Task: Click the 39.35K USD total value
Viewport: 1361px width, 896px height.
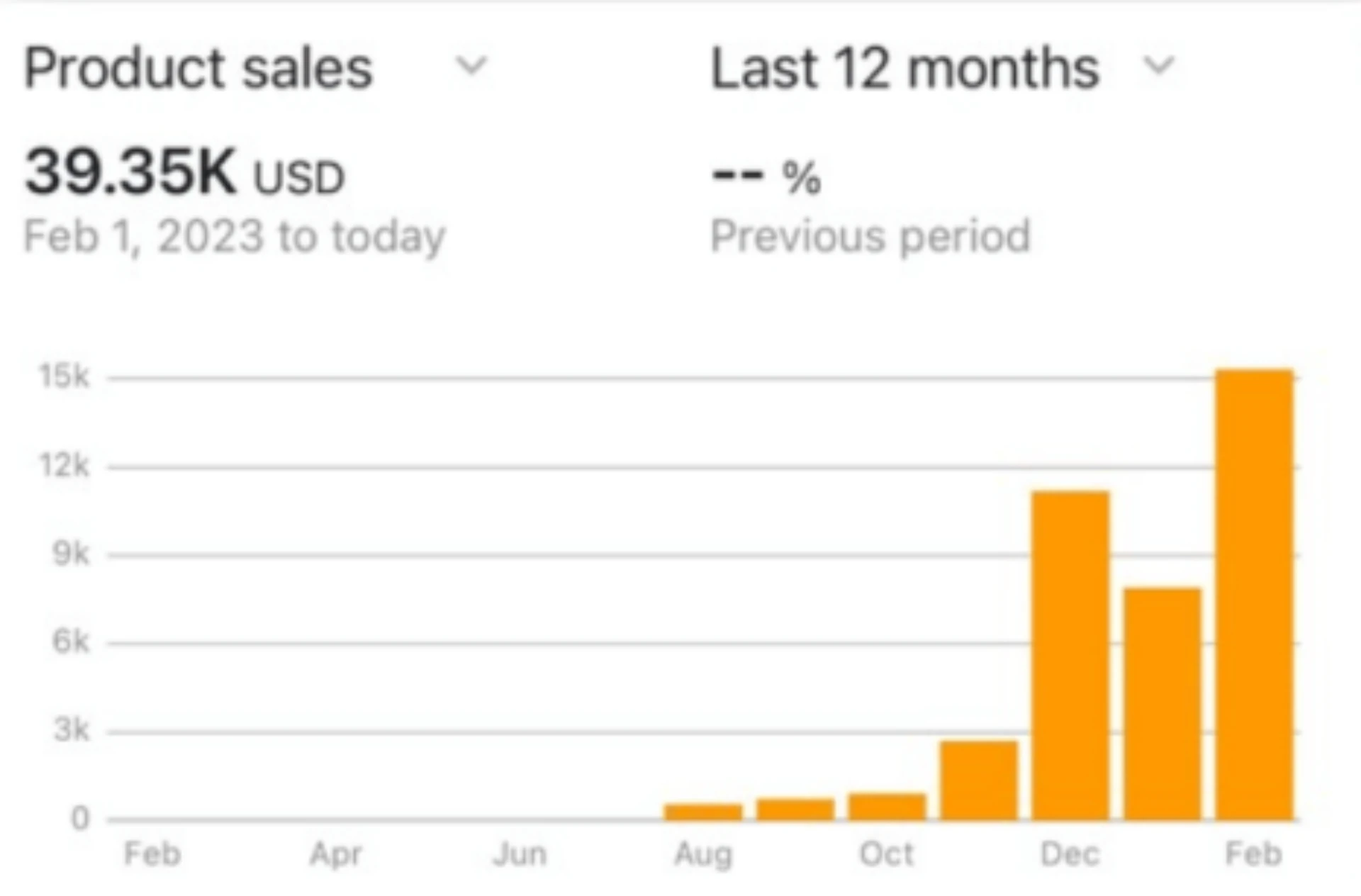Action: coord(184,172)
